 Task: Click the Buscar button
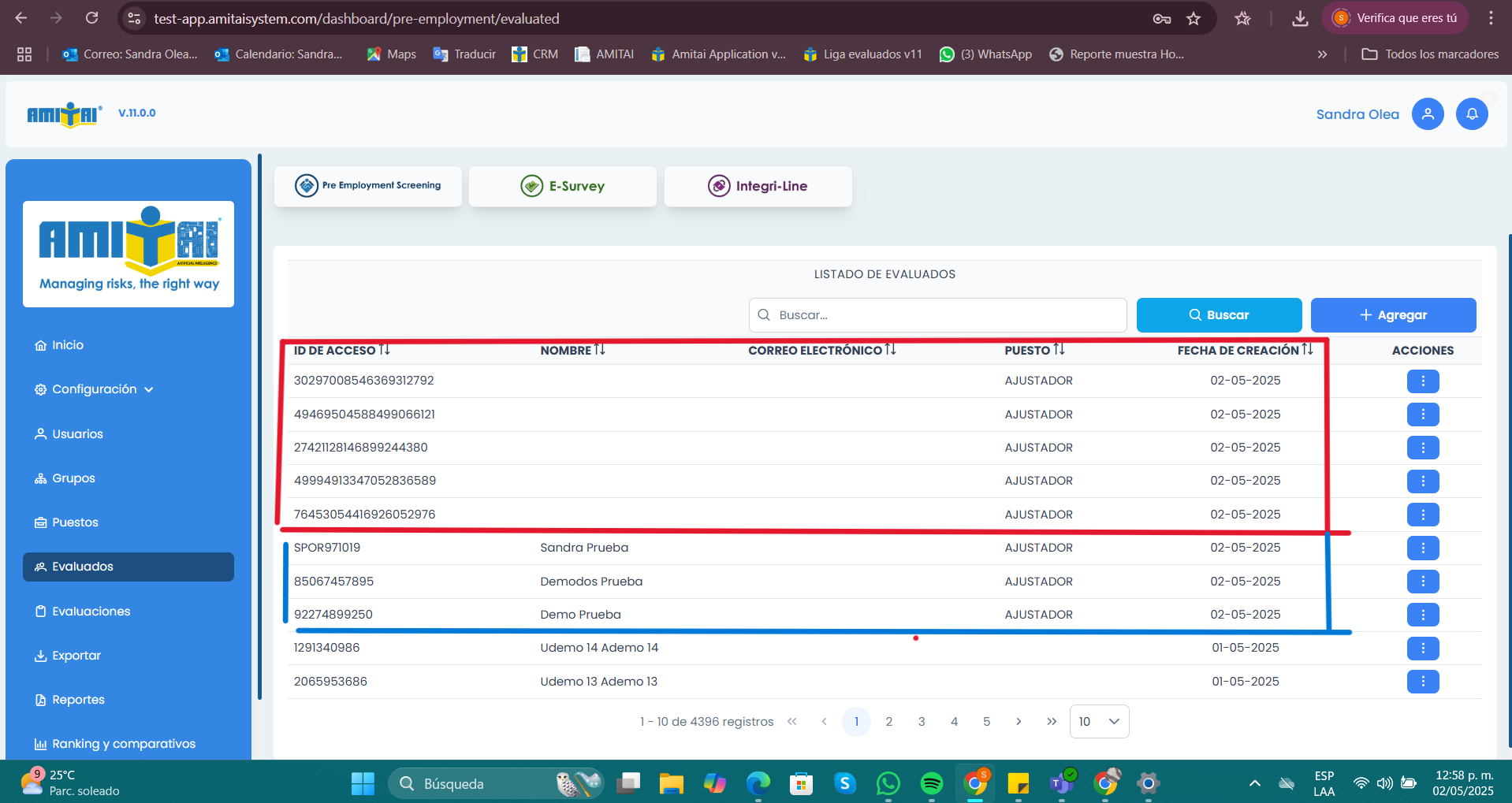1219,315
